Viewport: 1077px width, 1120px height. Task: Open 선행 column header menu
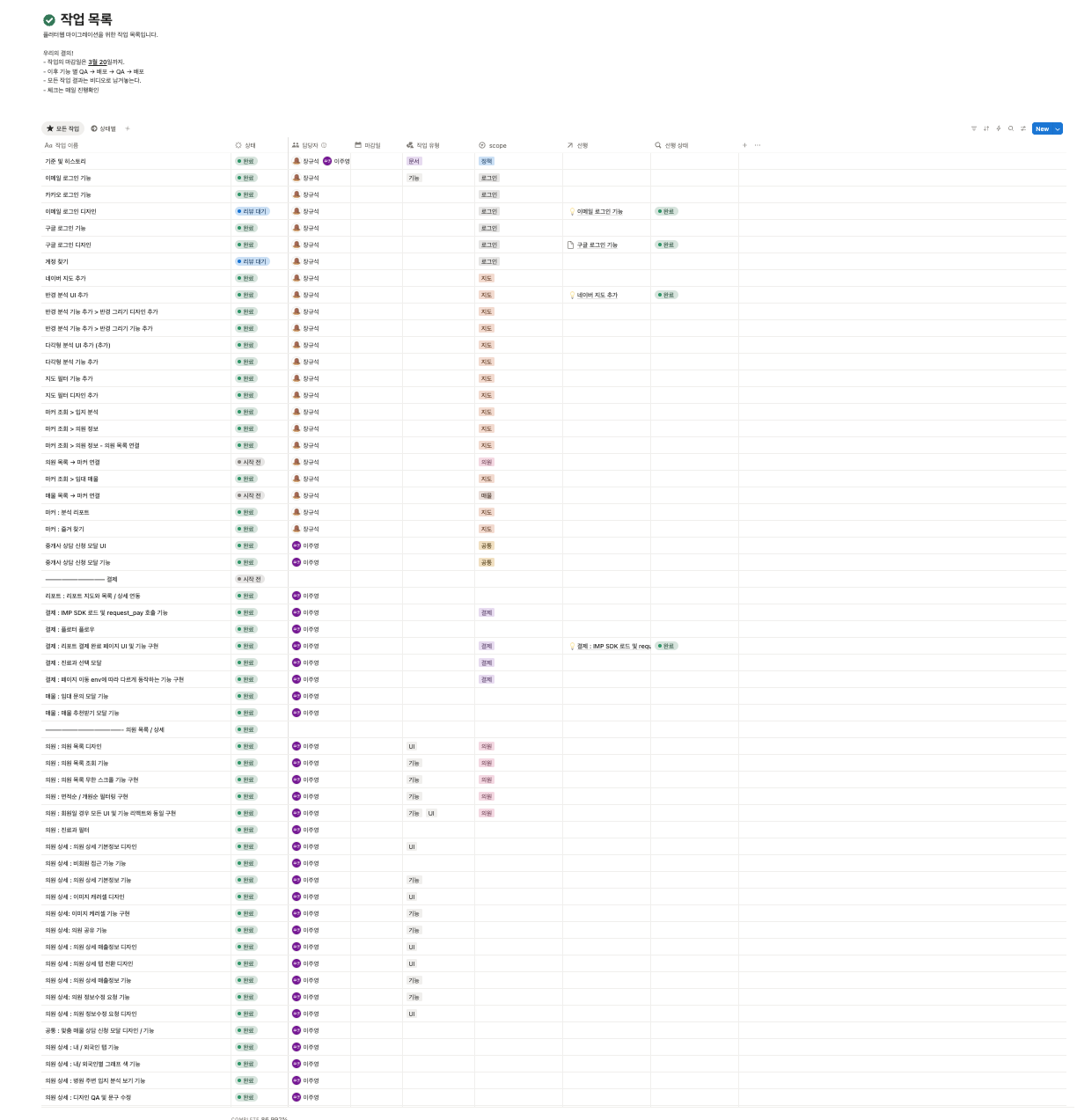pyautogui.click(x=607, y=145)
